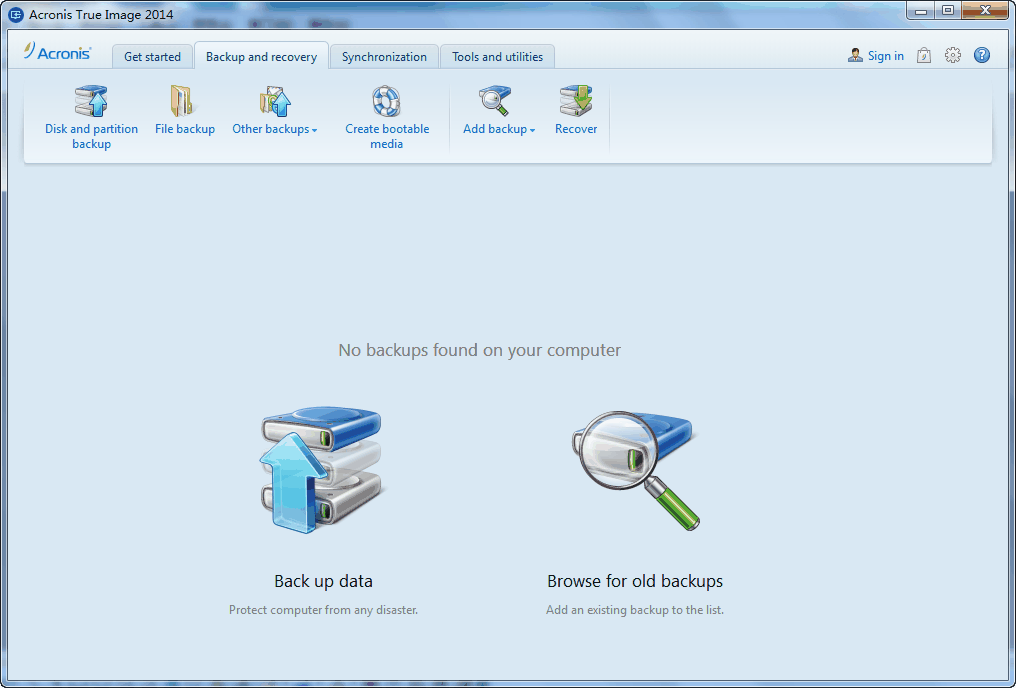Open the File backup tool
Image resolution: width=1016 pixels, height=688 pixels.
tap(184, 101)
